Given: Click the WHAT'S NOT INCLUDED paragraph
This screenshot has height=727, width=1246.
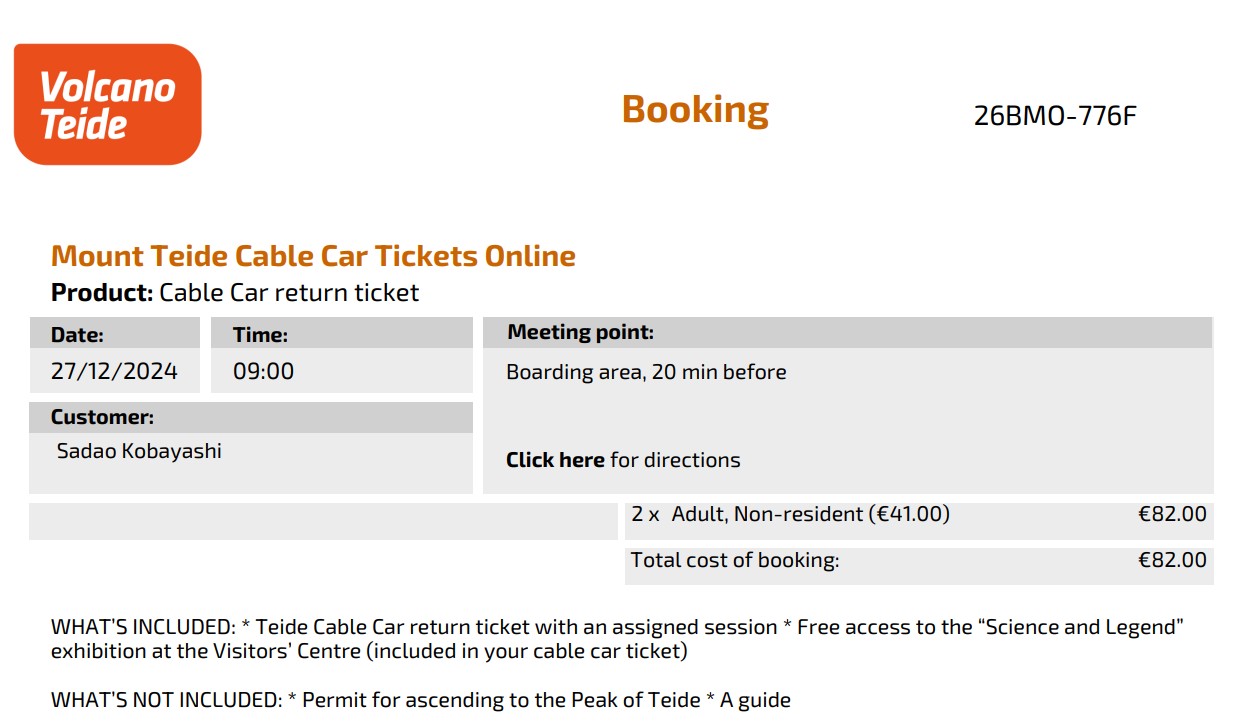Looking at the screenshot, I should pyautogui.click(x=421, y=700).
